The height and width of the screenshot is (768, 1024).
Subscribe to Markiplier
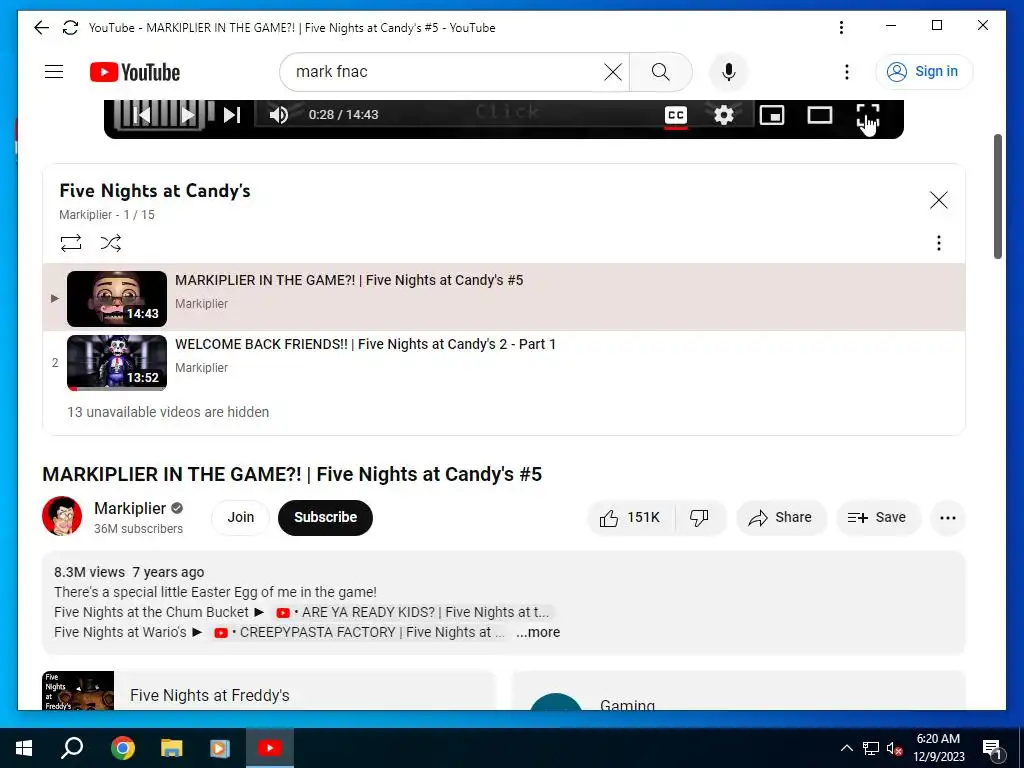pos(325,517)
